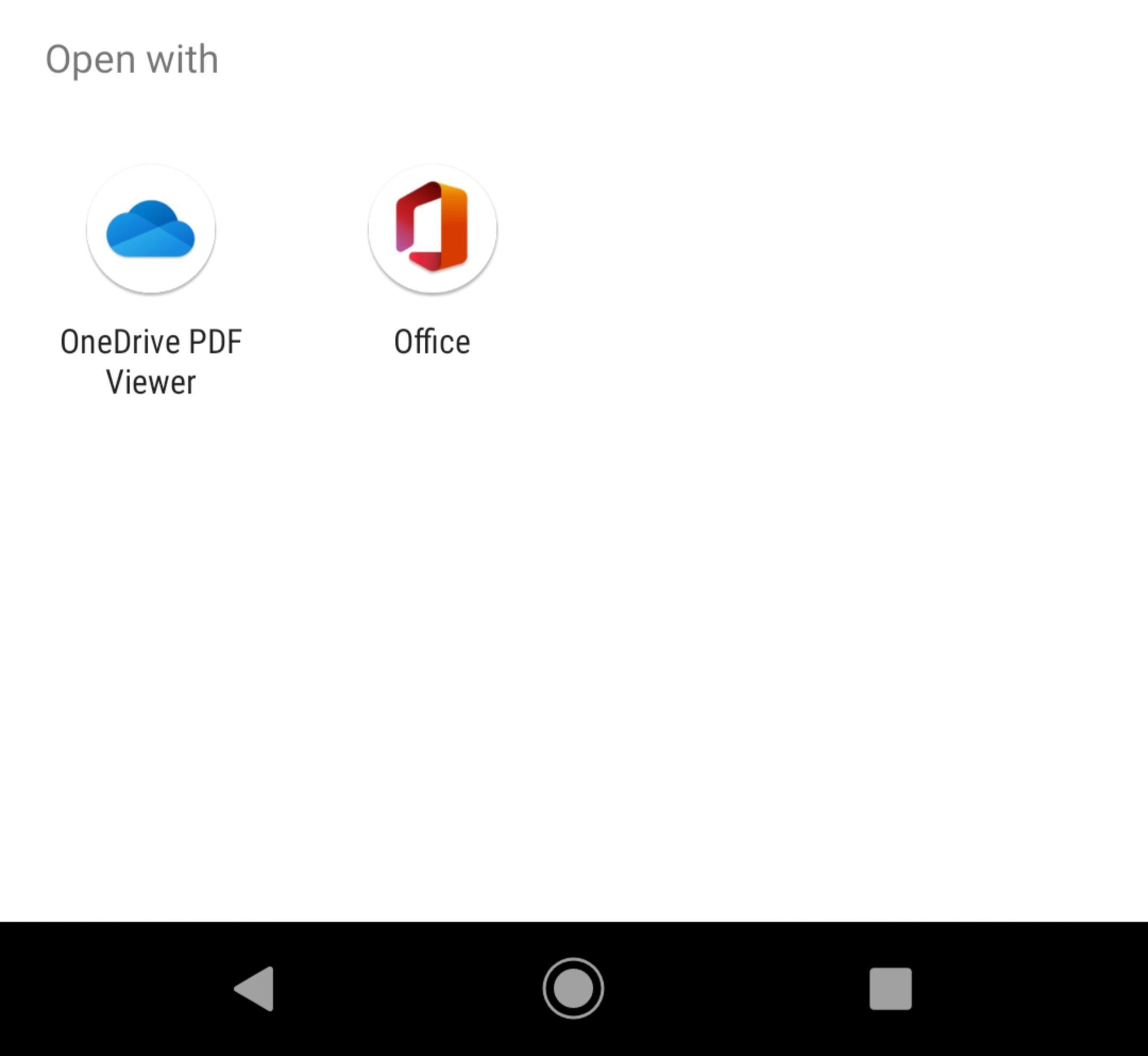Go to the Android home screen
Image resolution: width=1148 pixels, height=1056 pixels.
[573, 989]
